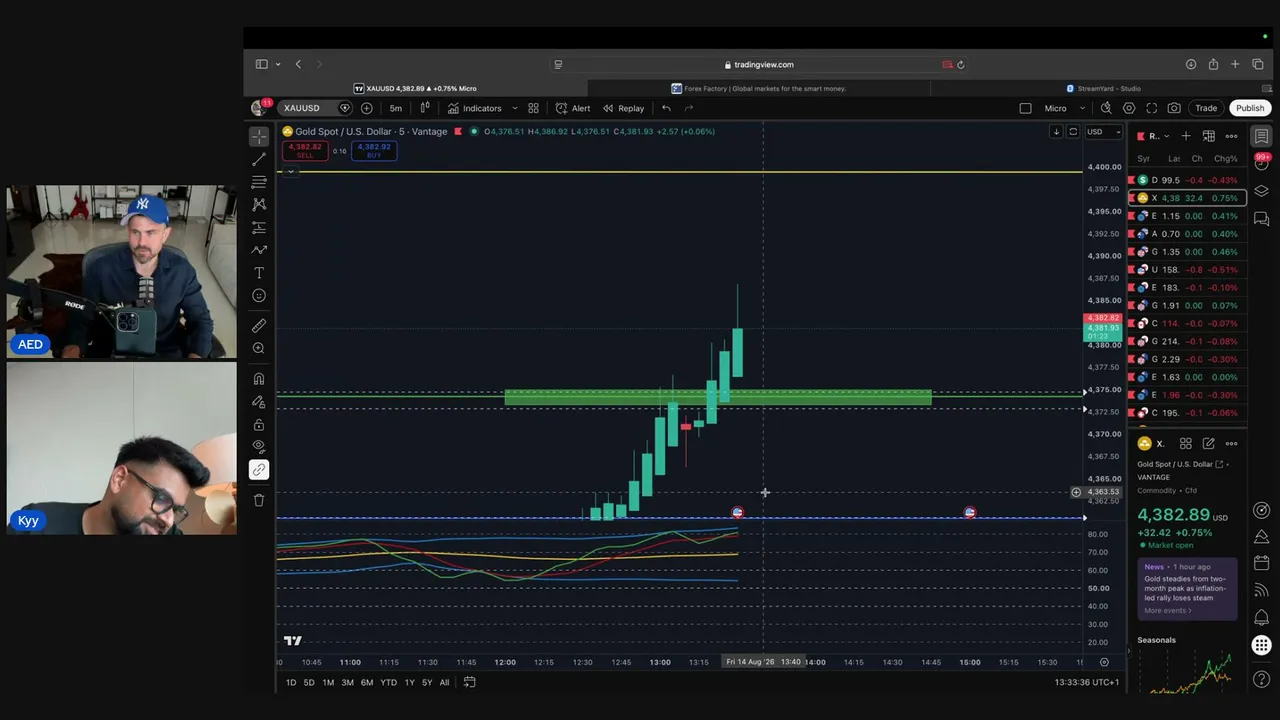
Task: Enter fullscreen mode
Action: (x=1152, y=108)
